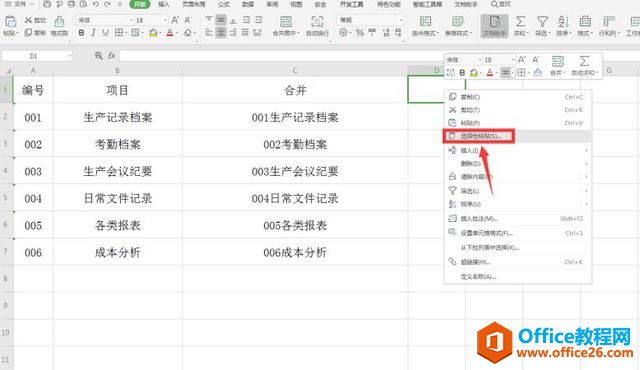
Task: Toggle Italic in the main ribbon
Action: tap(93, 33)
